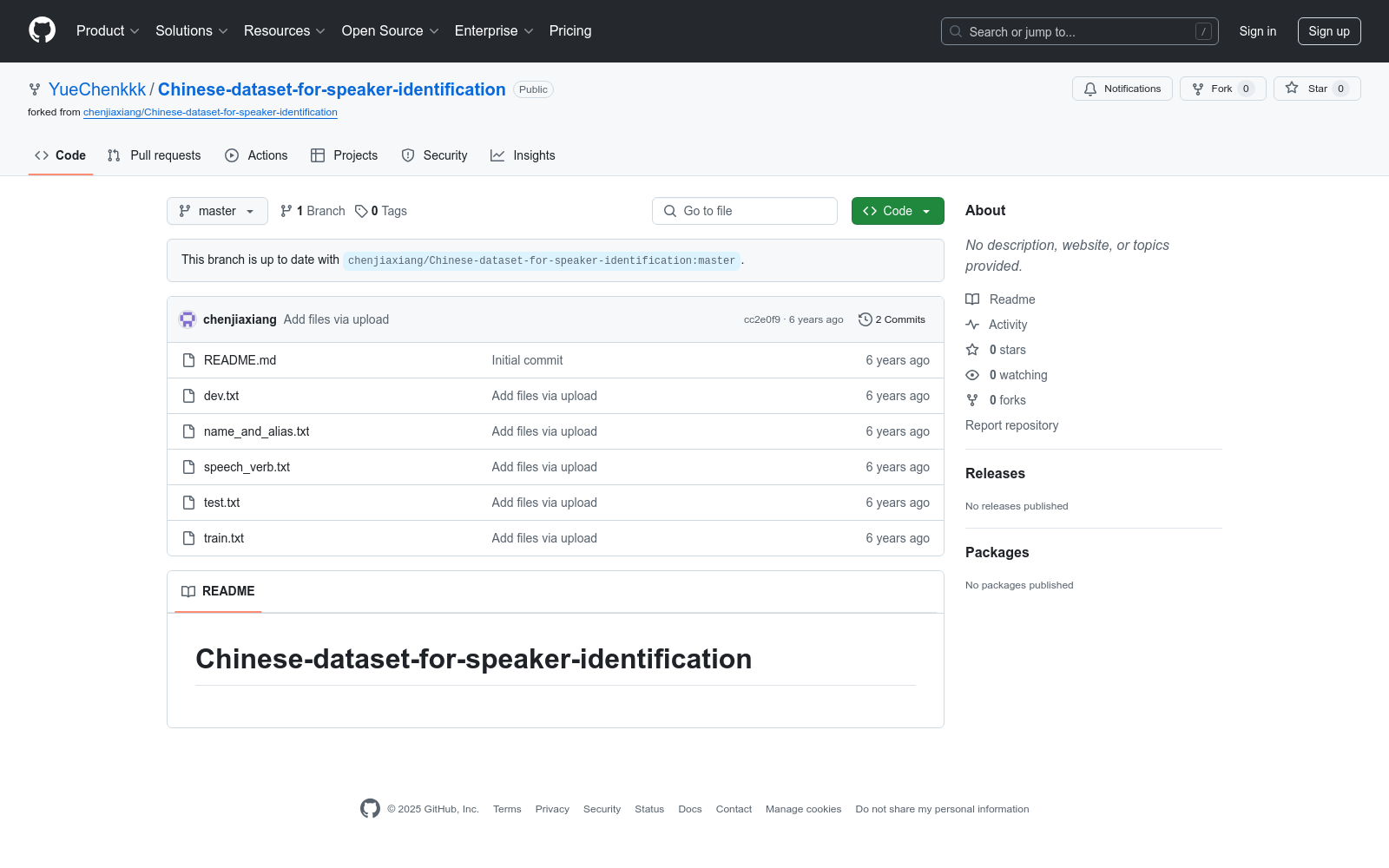Open the Releases heading link
Screen dimensions: 1389x868
tap(995, 473)
